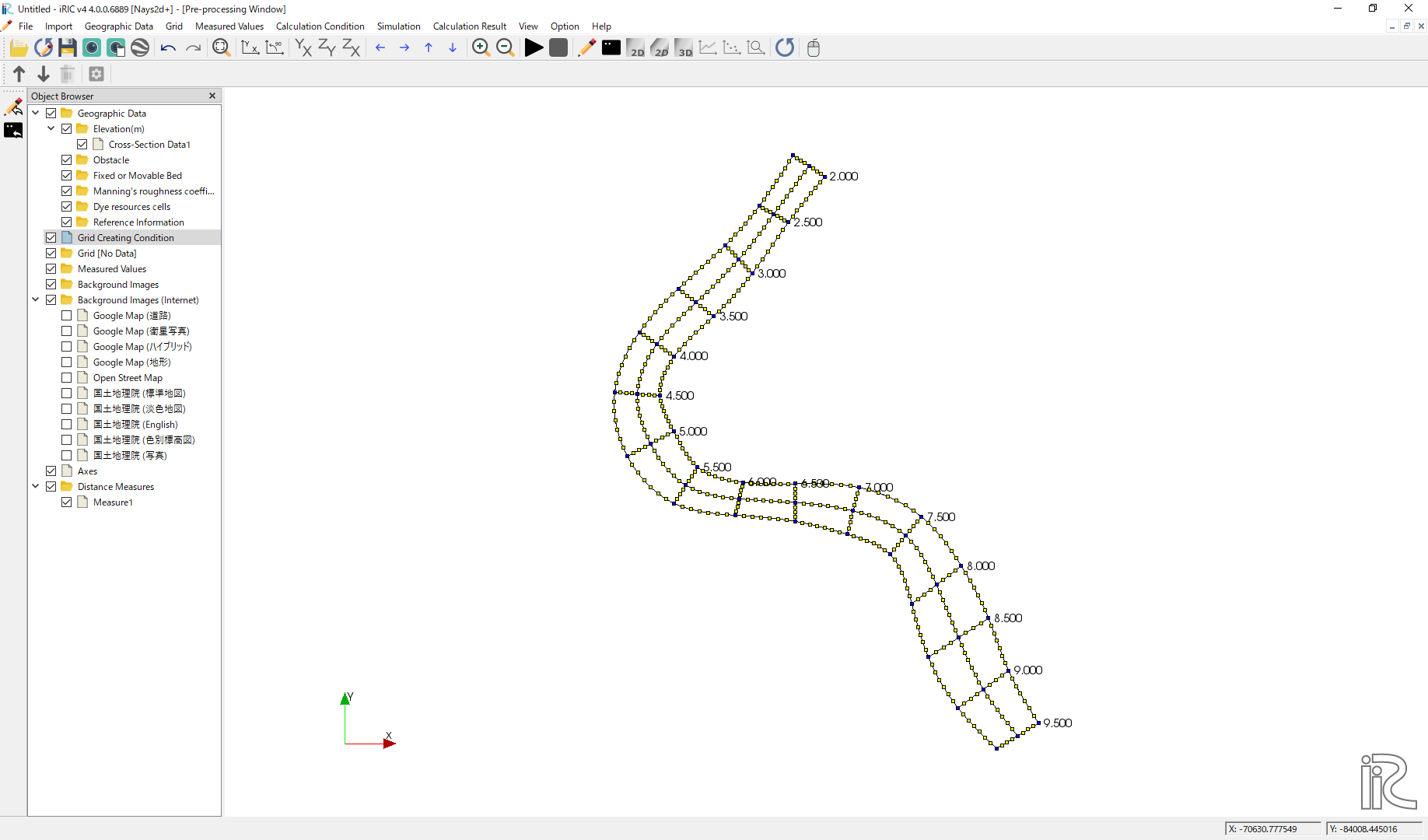
Task: Switch to YZ plane view icon
Action: coord(327,48)
